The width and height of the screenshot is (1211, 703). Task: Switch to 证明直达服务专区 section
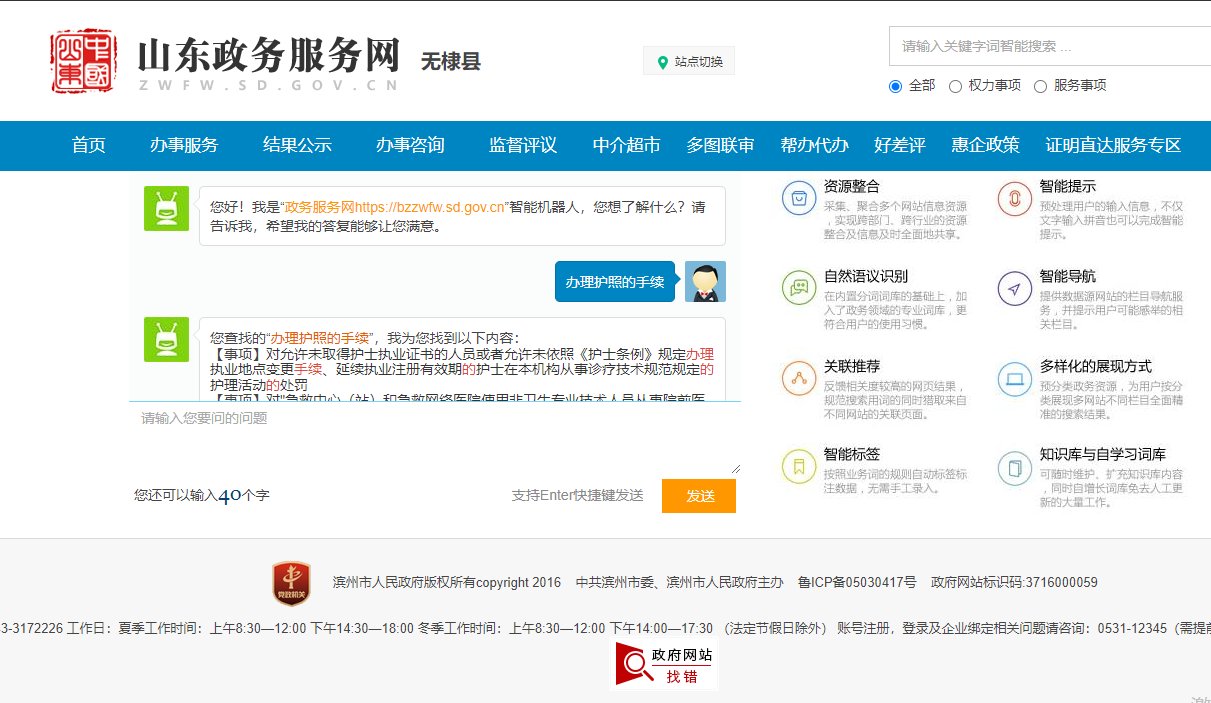pyautogui.click(x=1113, y=144)
